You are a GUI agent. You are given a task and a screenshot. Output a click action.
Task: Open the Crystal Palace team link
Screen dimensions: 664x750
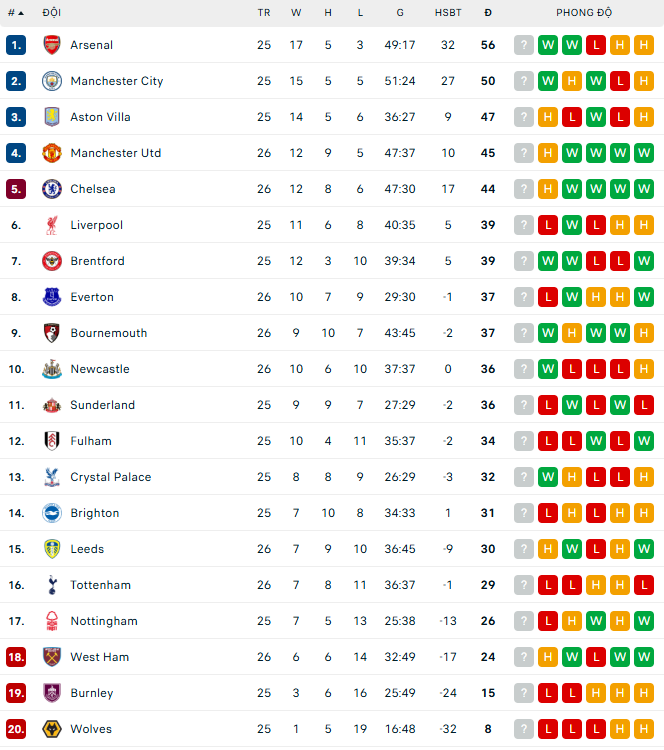(x=110, y=477)
